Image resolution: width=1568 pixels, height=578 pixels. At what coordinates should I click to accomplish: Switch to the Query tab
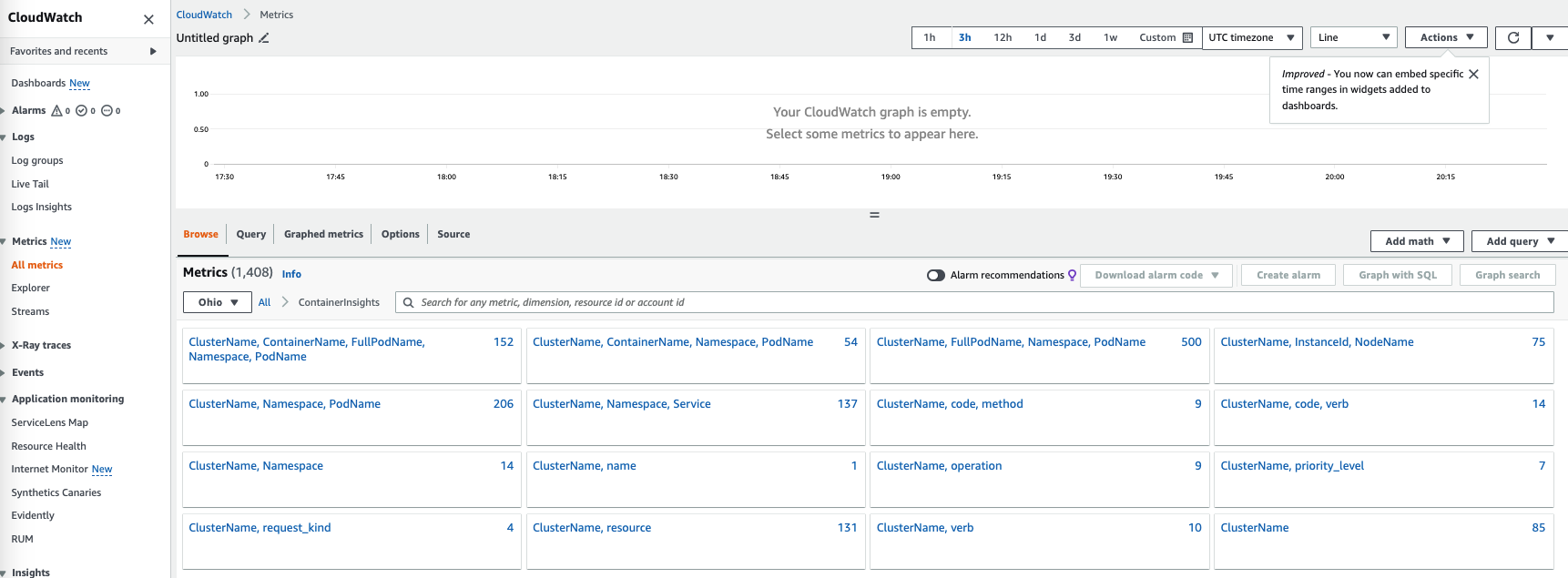point(251,234)
